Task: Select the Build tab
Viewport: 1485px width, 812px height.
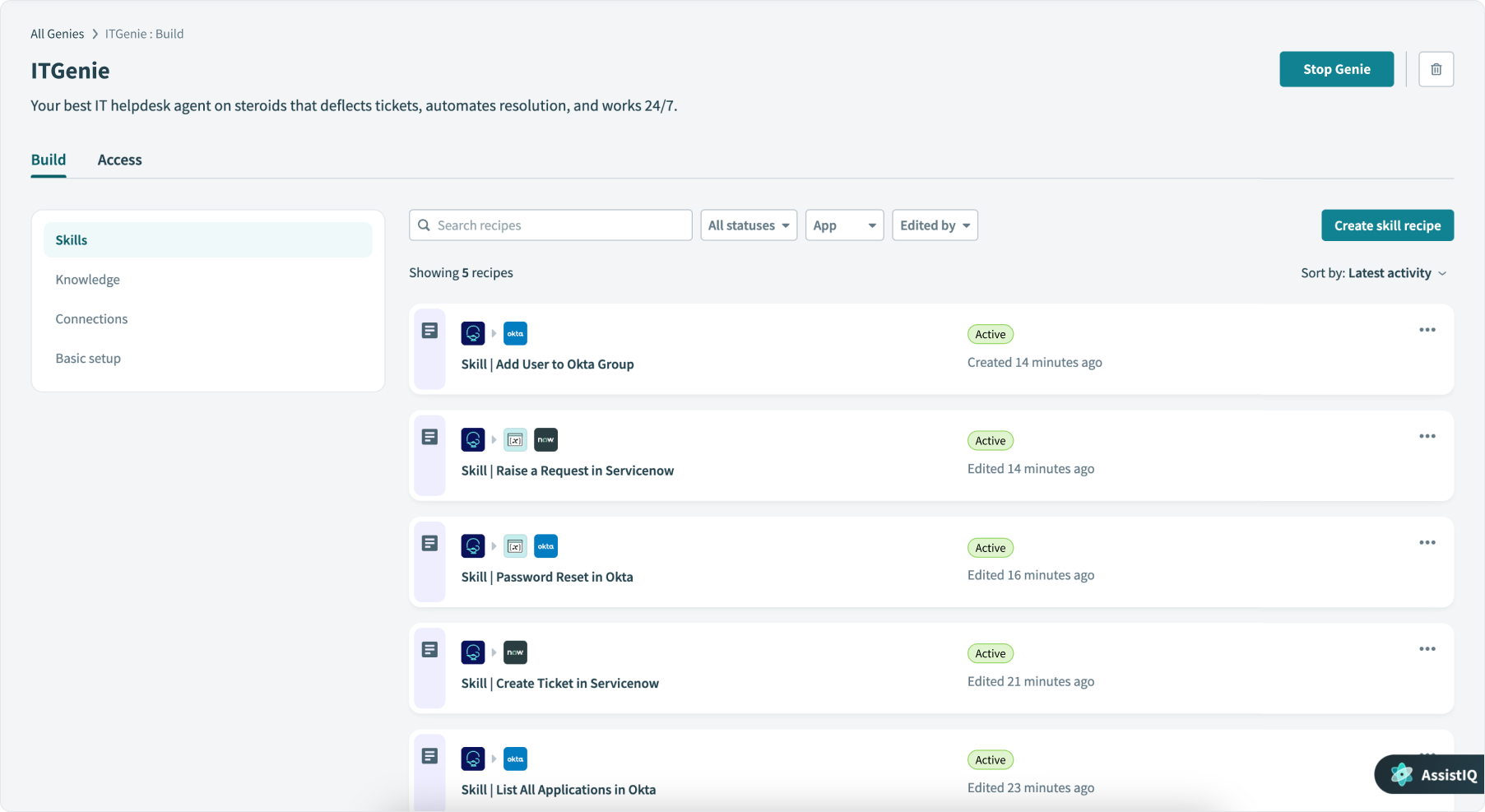Action: 48,159
